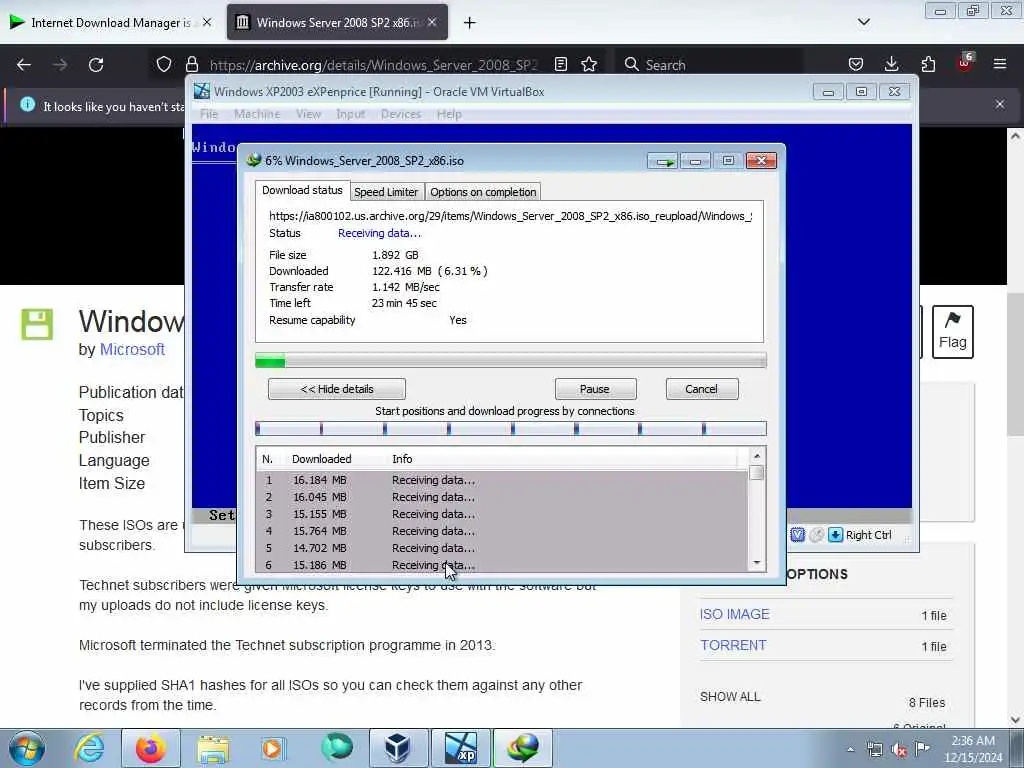Cancel the download in IDM

click(701, 389)
